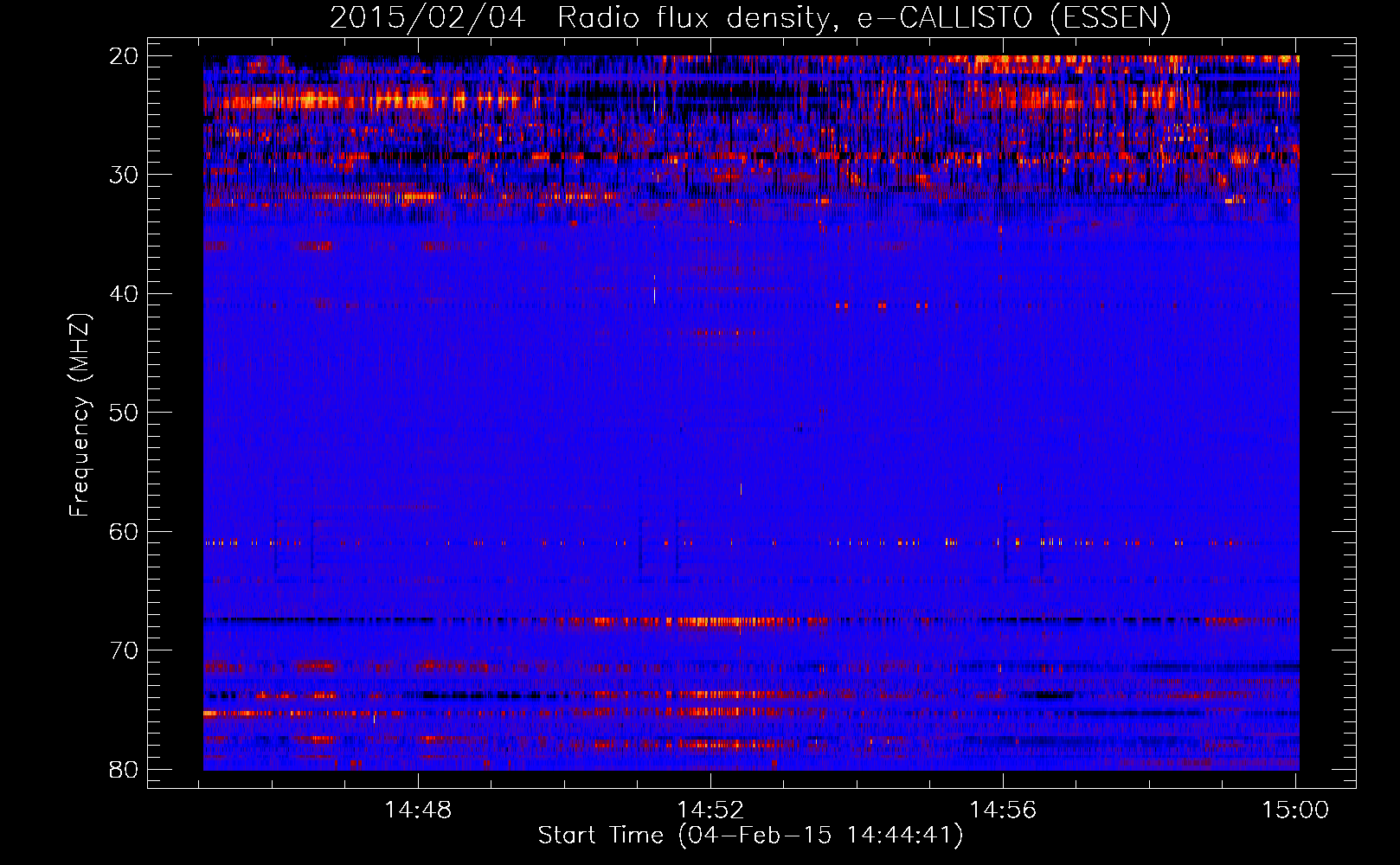Click the 80 MHz frequency tick label
Screen dimensions: 1400x865
pyautogui.click(x=124, y=769)
